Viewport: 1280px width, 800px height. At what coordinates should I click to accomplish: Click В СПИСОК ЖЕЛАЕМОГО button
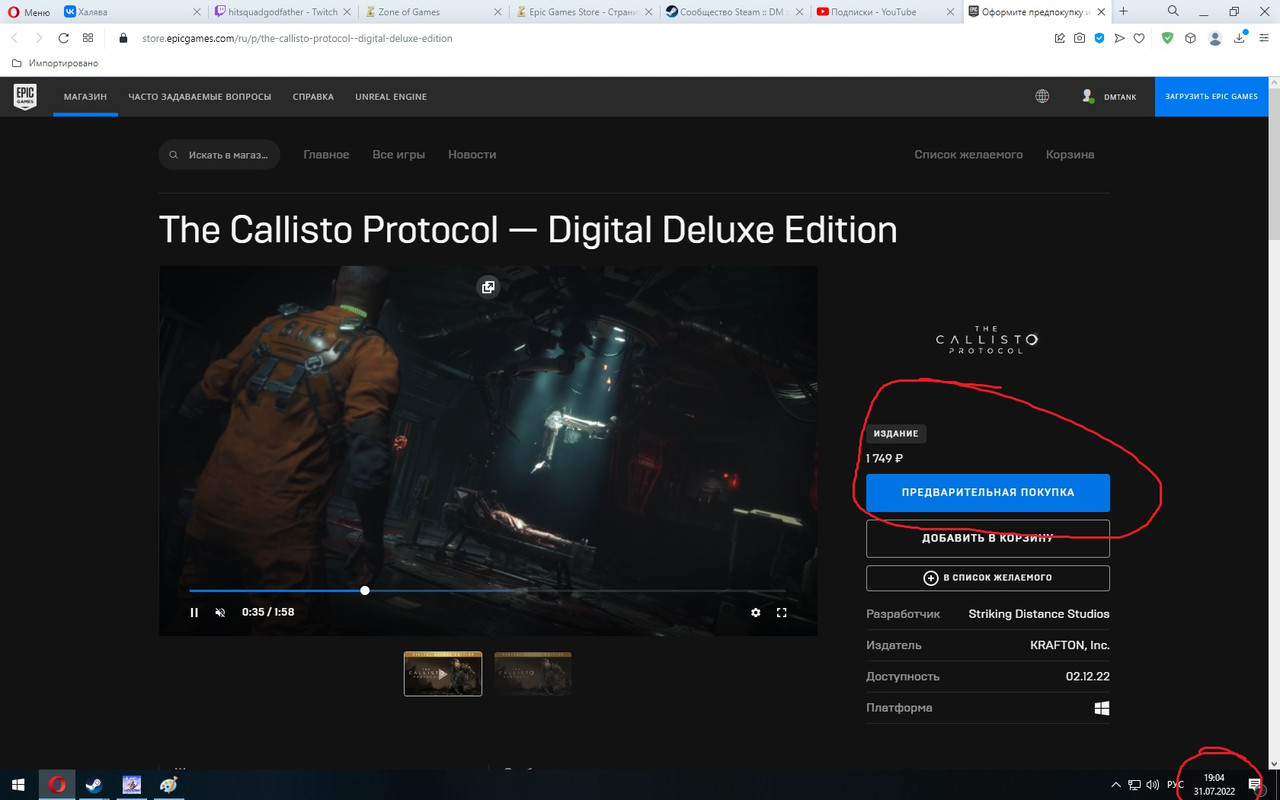click(988, 578)
